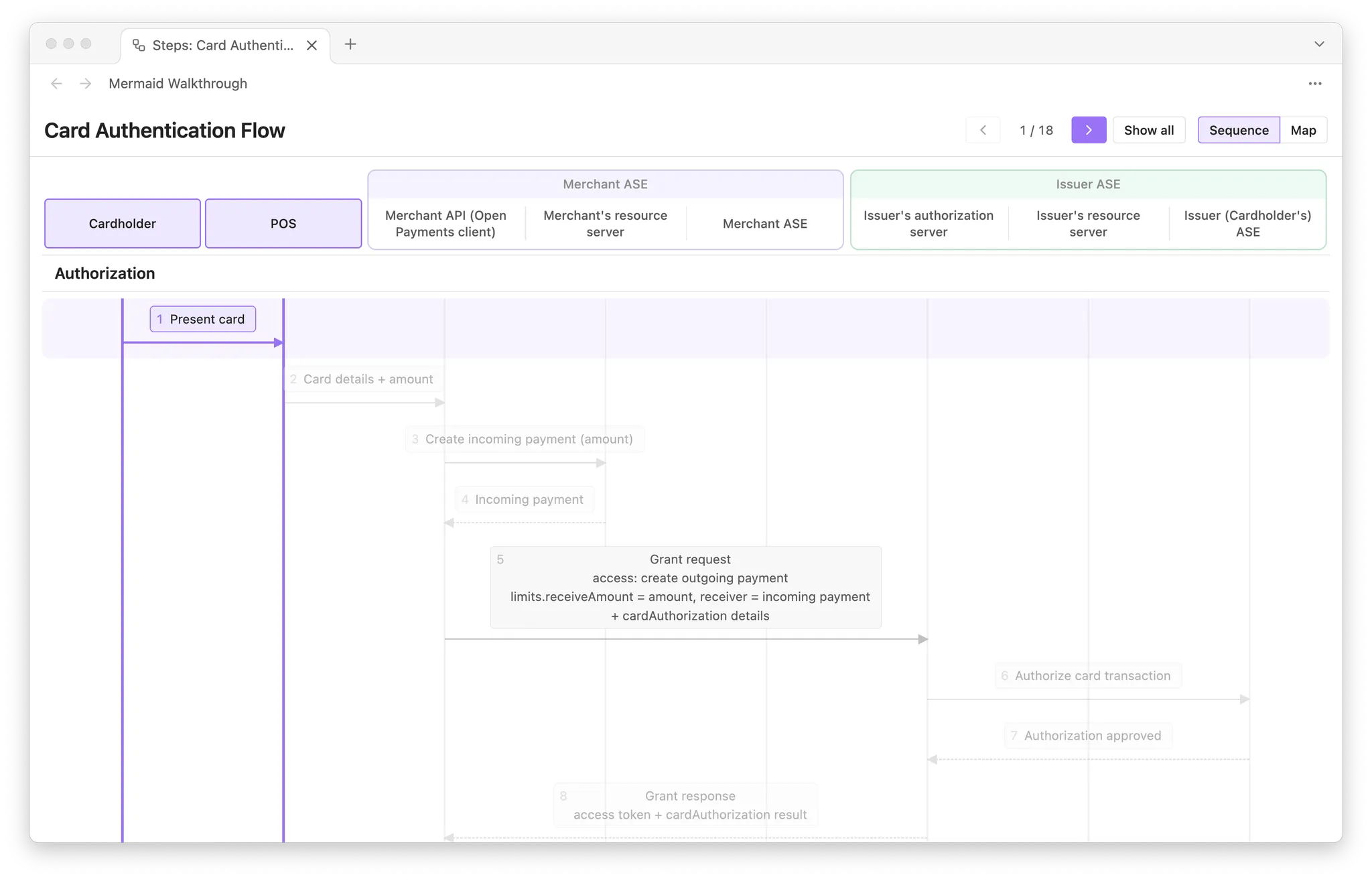
Task: Click the Merchant ASE group header
Action: (x=605, y=184)
